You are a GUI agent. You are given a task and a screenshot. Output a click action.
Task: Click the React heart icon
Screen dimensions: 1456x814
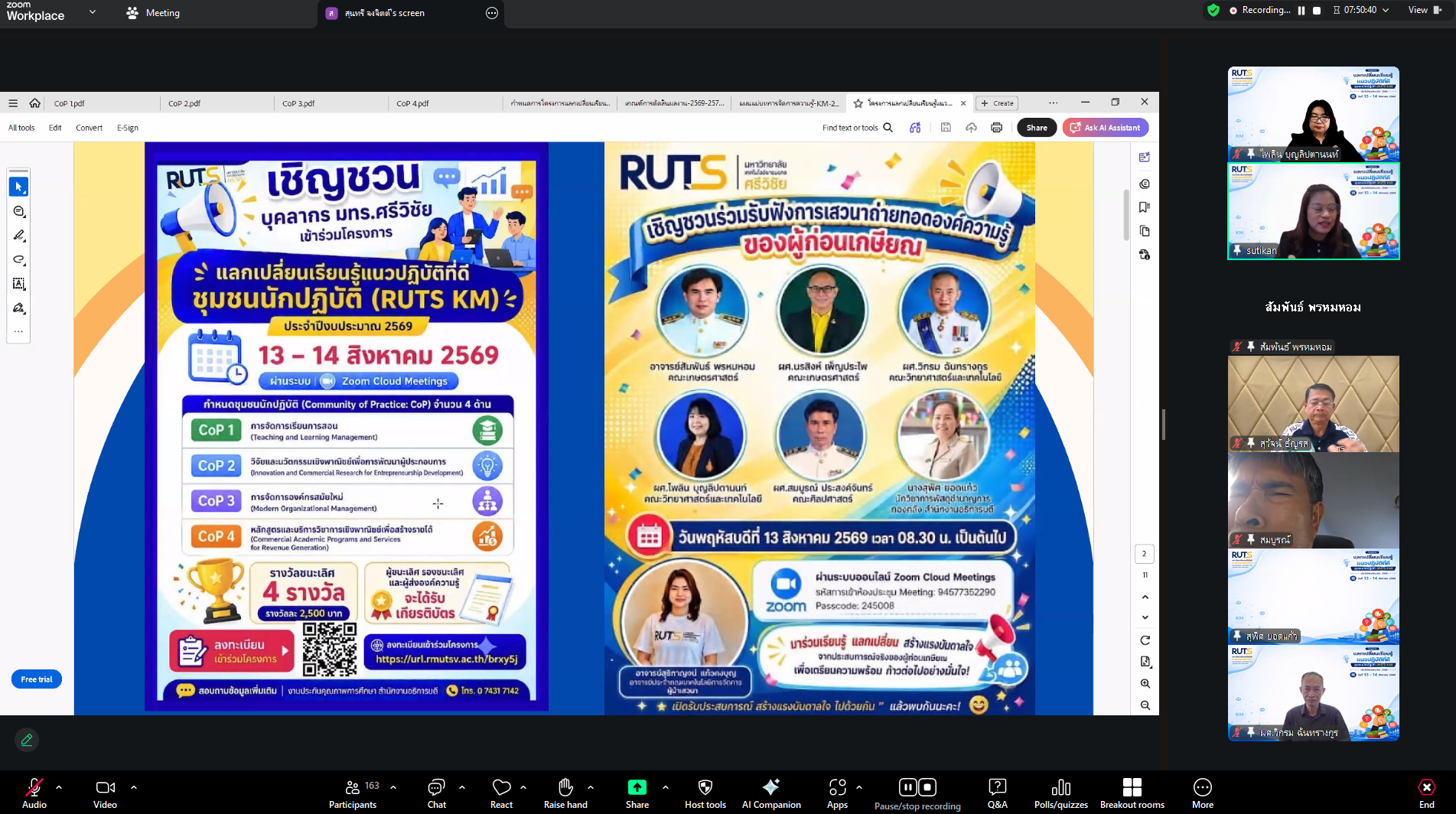click(x=502, y=787)
